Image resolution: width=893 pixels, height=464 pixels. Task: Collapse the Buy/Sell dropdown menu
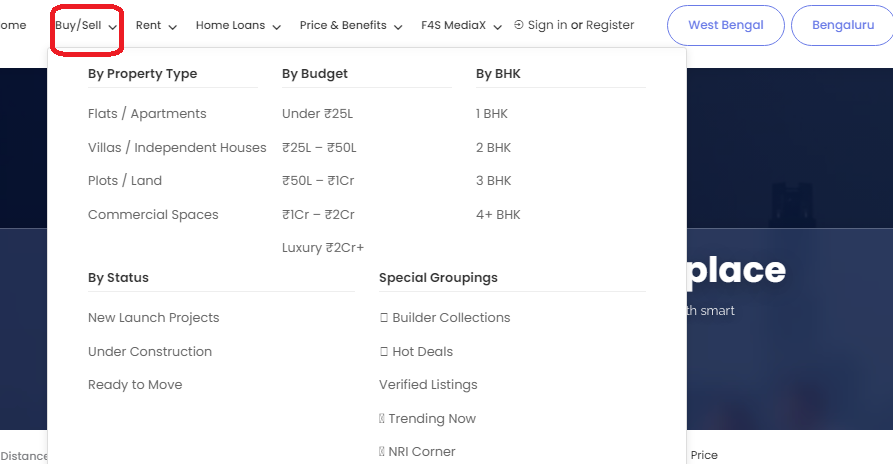pyautogui.click(x=87, y=26)
